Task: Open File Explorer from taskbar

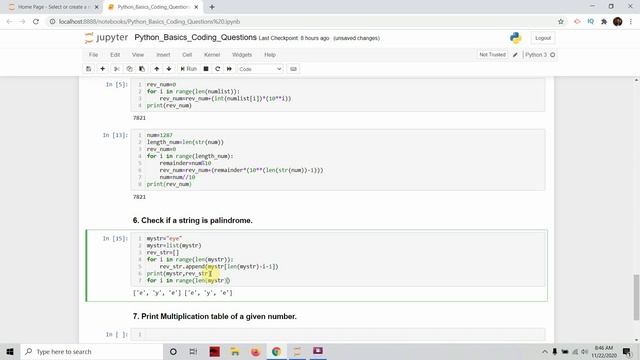Action: click(235, 351)
